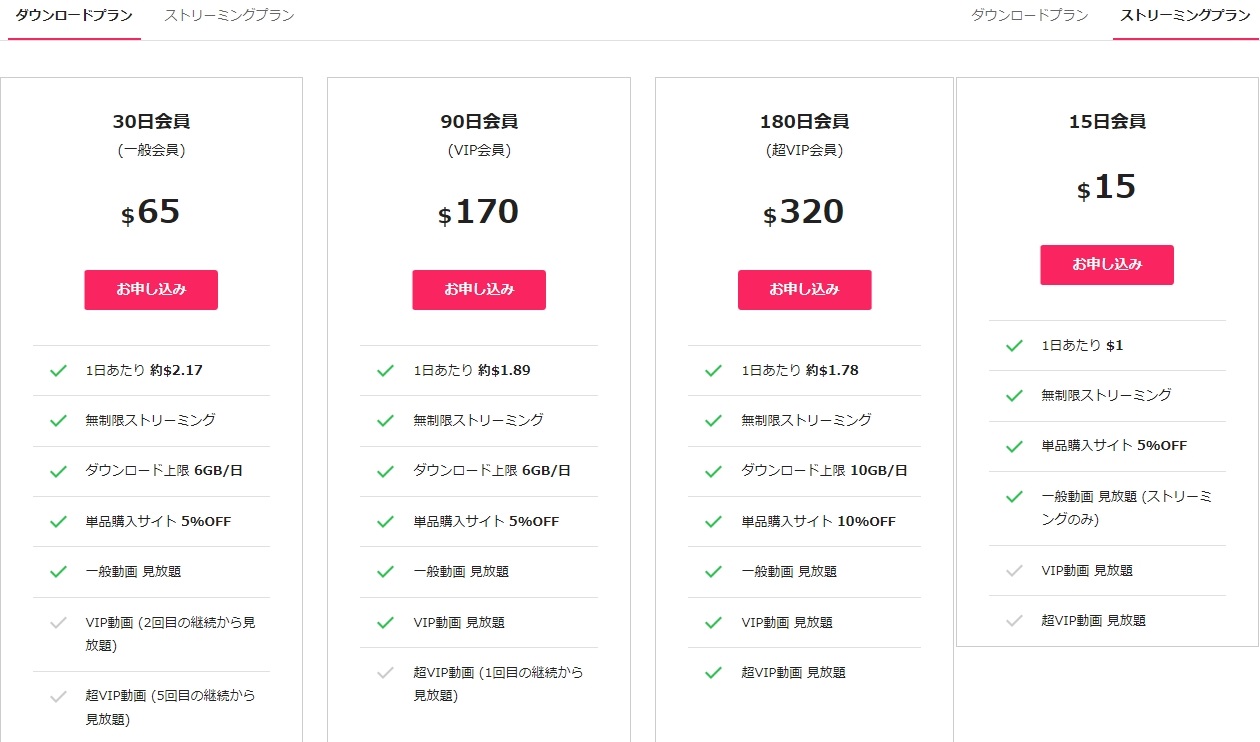Screen dimensions: 1260x742
Task: Switch to the left ストリーミングプラン tab
Action: point(229,16)
